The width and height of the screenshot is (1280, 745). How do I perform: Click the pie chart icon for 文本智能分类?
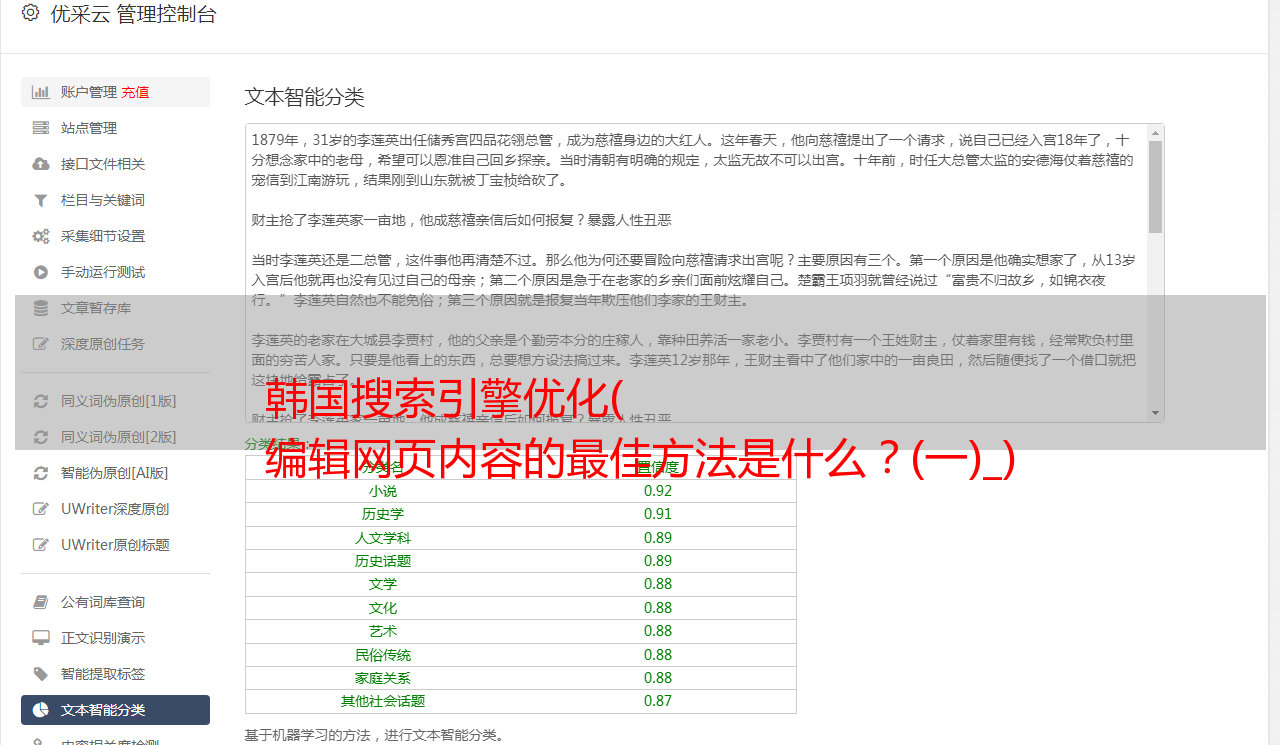coord(41,710)
